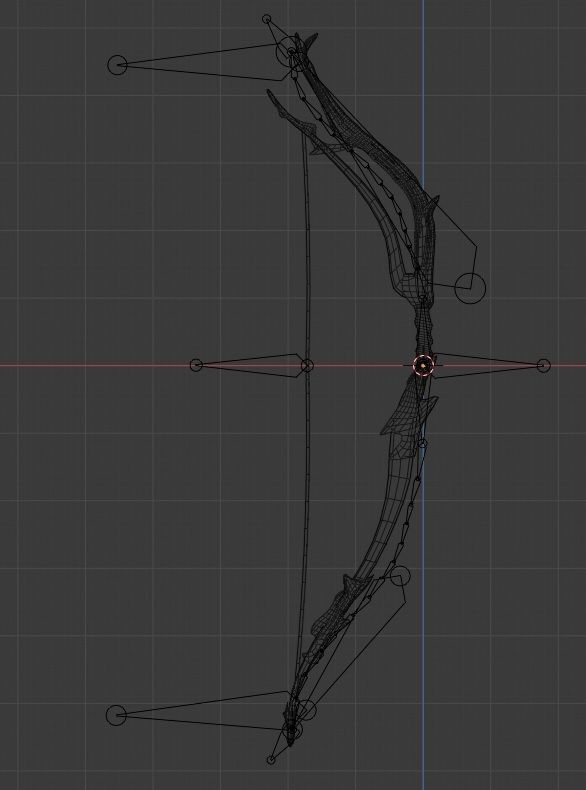586x790 pixels.
Task: Select the string-pull control circle left of the bowstring
Action: pyautogui.click(x=196, y=365)
